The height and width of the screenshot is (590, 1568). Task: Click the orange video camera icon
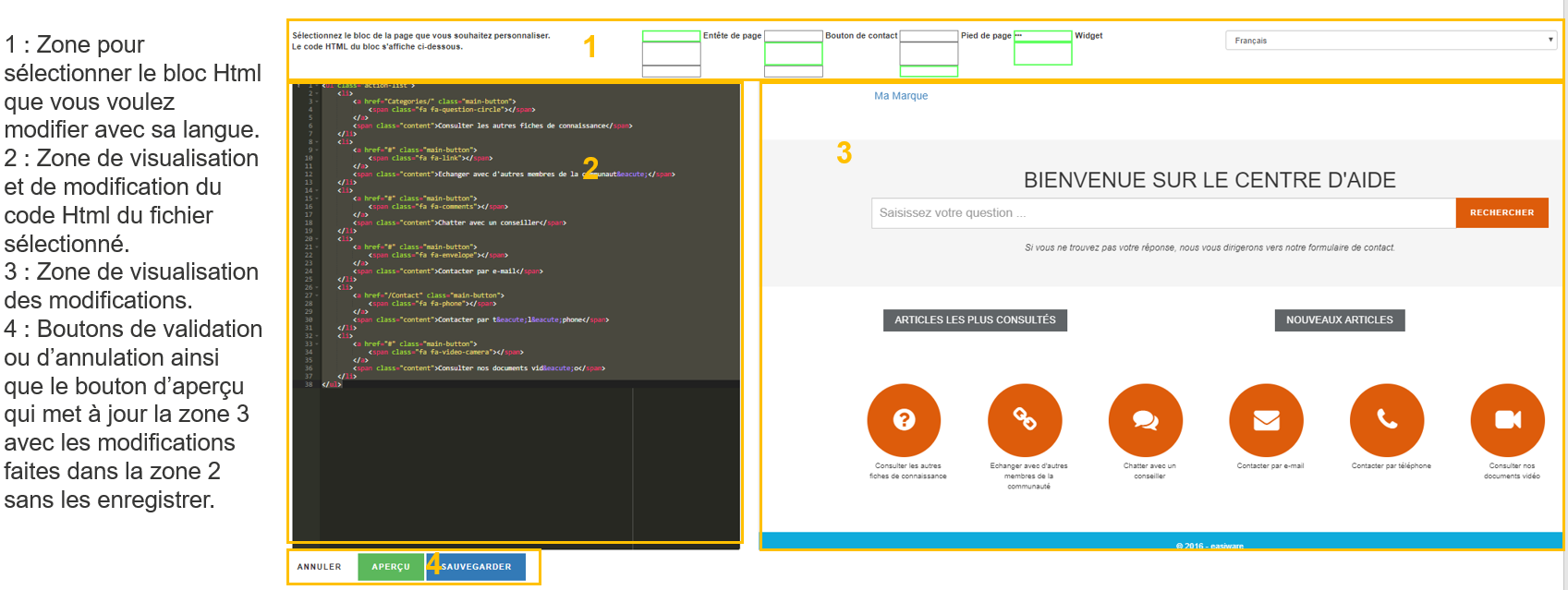point(1507,420)
